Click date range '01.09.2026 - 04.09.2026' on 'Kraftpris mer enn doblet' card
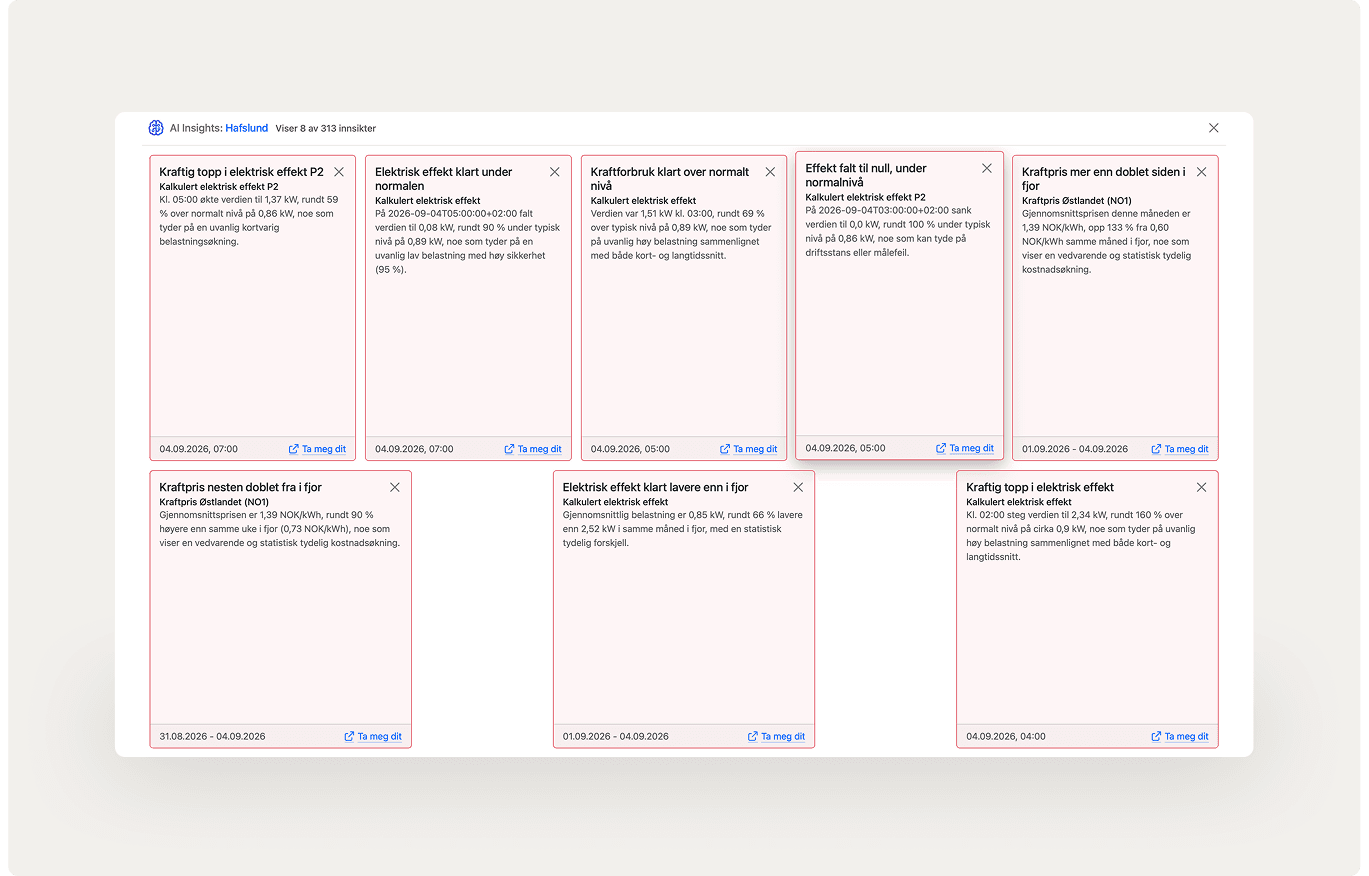Image resolution: width=1369 pixels, height=876 pixels. pyautogui.click(x=1075, y=449)
